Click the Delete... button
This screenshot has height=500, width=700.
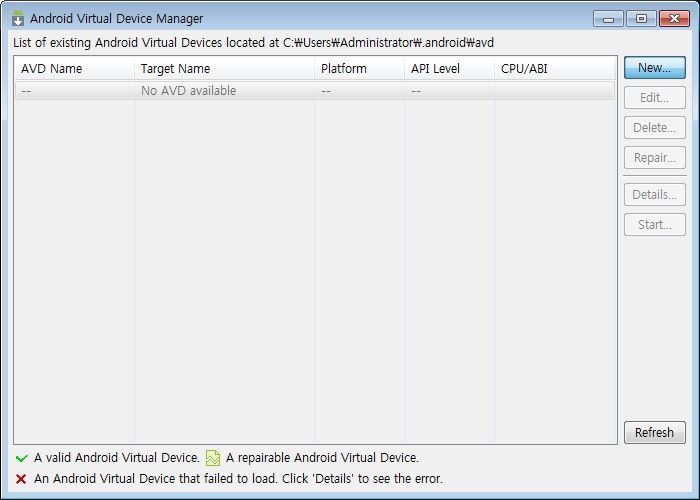(654, 127)
